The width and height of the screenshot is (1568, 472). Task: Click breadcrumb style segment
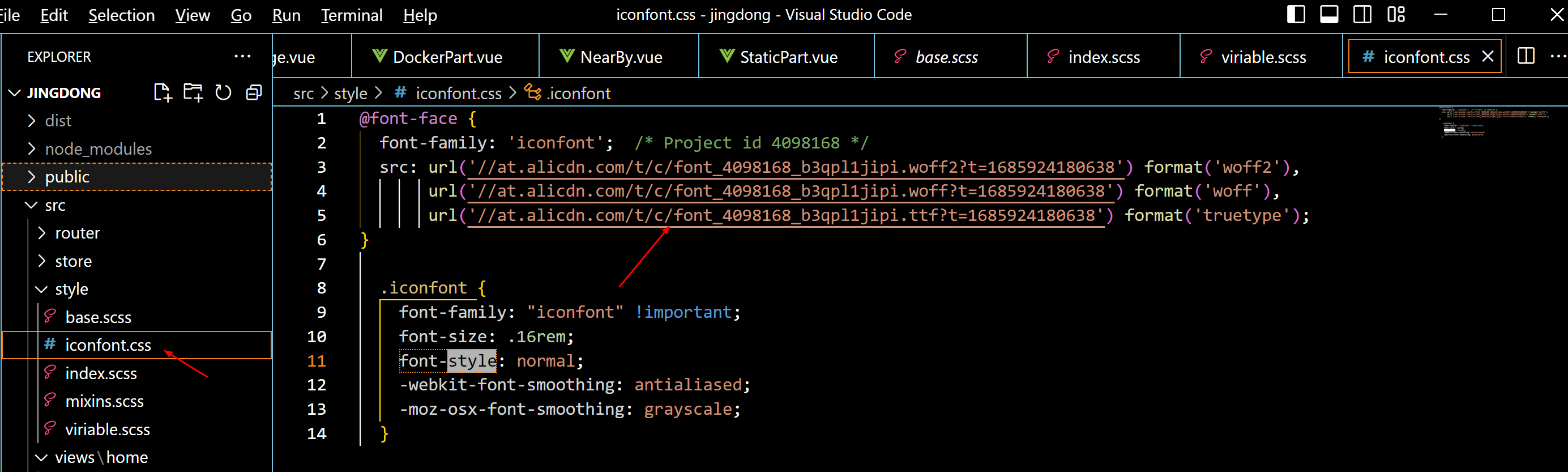[351, 93]
